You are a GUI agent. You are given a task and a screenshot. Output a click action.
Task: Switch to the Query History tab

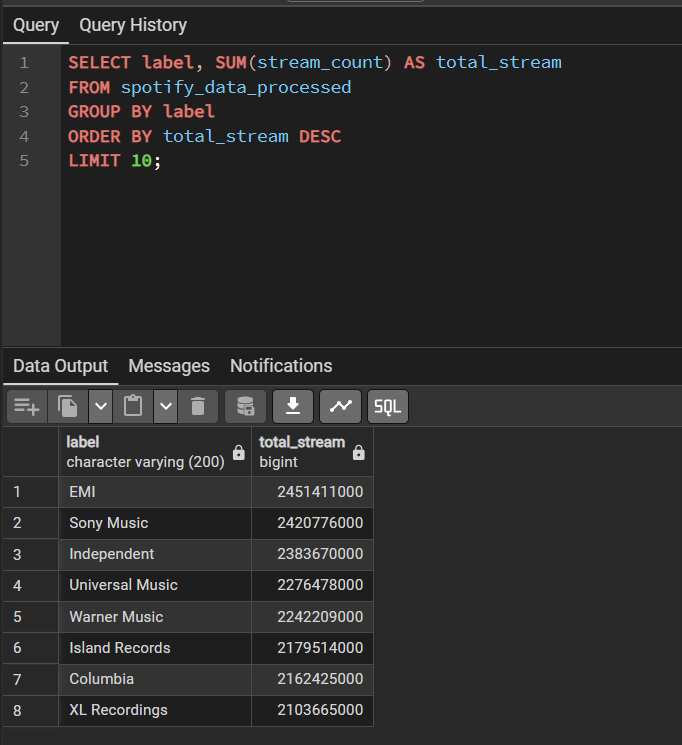(133, 25)
